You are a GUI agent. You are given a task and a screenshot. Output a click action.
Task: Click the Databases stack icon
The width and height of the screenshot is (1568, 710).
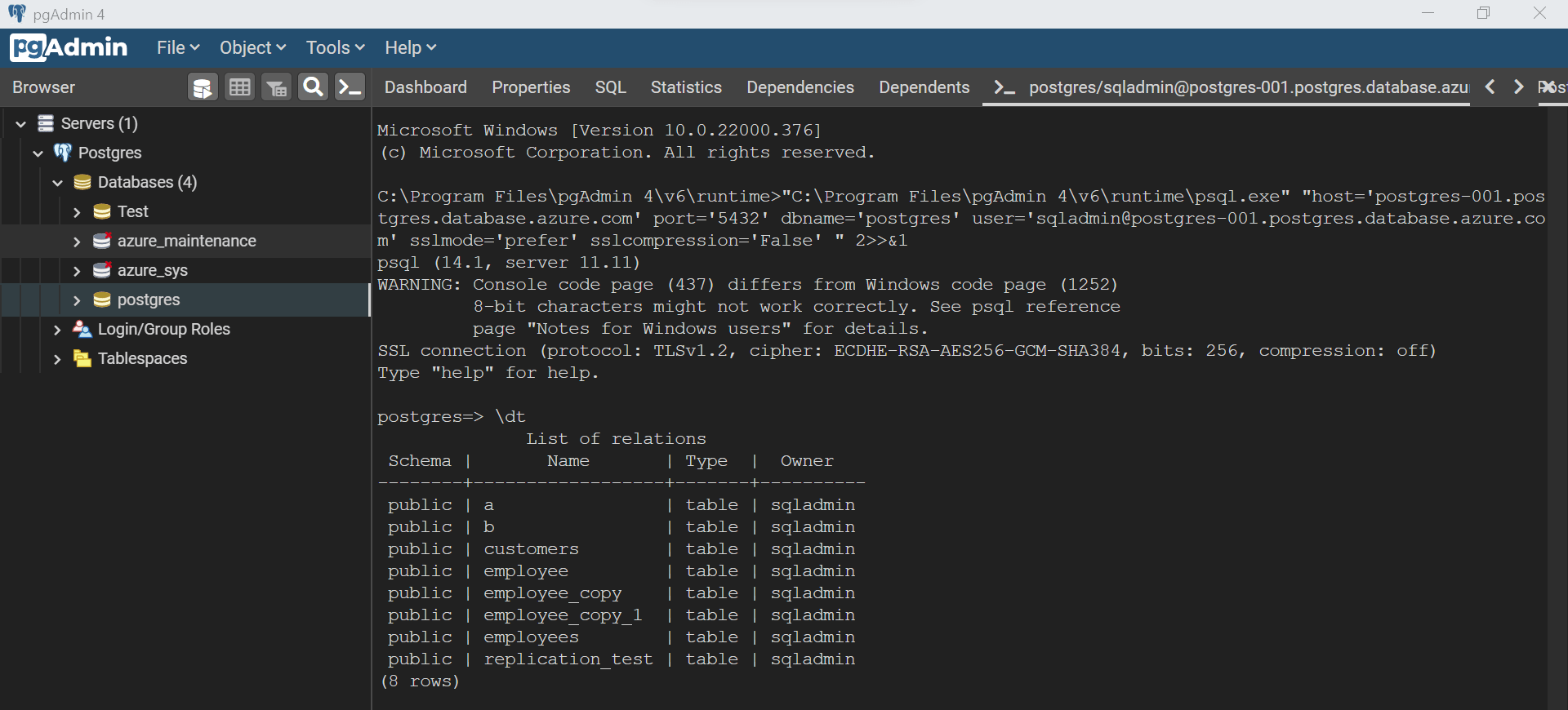click(x=82, y=182)
